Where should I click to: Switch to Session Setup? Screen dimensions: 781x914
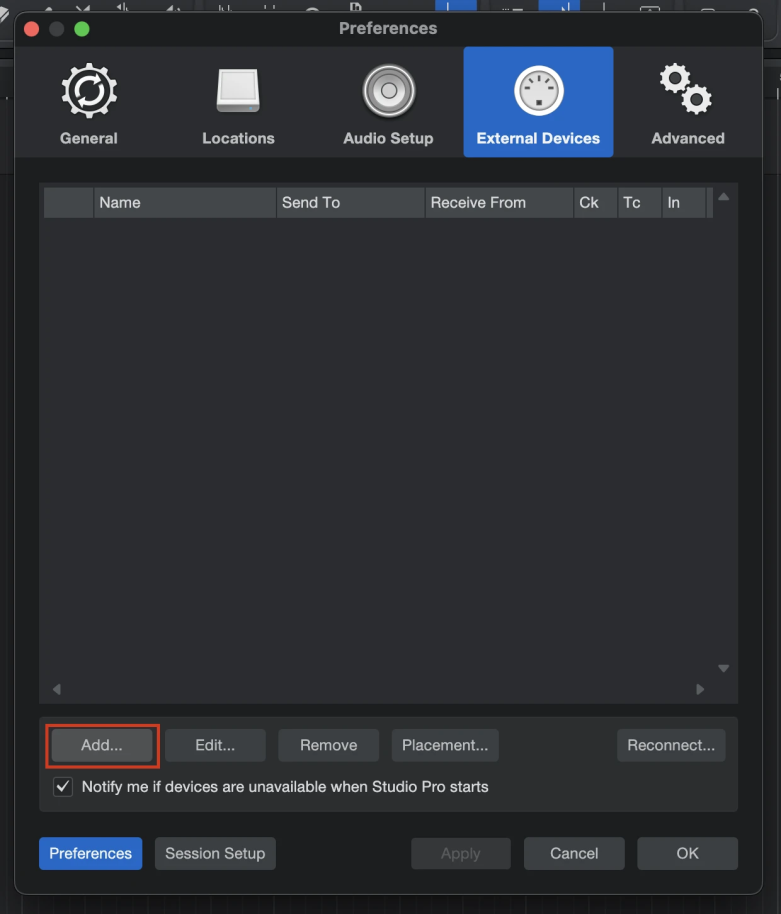pyautogui.click(x=215, y=853)
